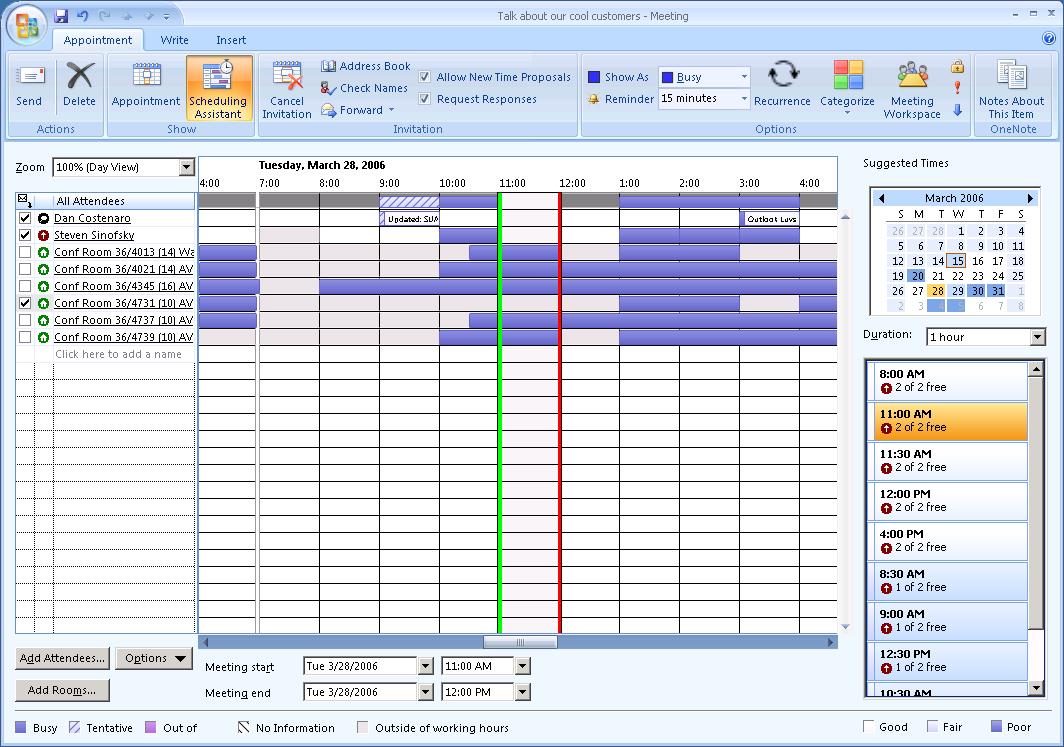Click the Send icon in the ribbon
Screen dimensions: 1064x747
pos(29,84)
